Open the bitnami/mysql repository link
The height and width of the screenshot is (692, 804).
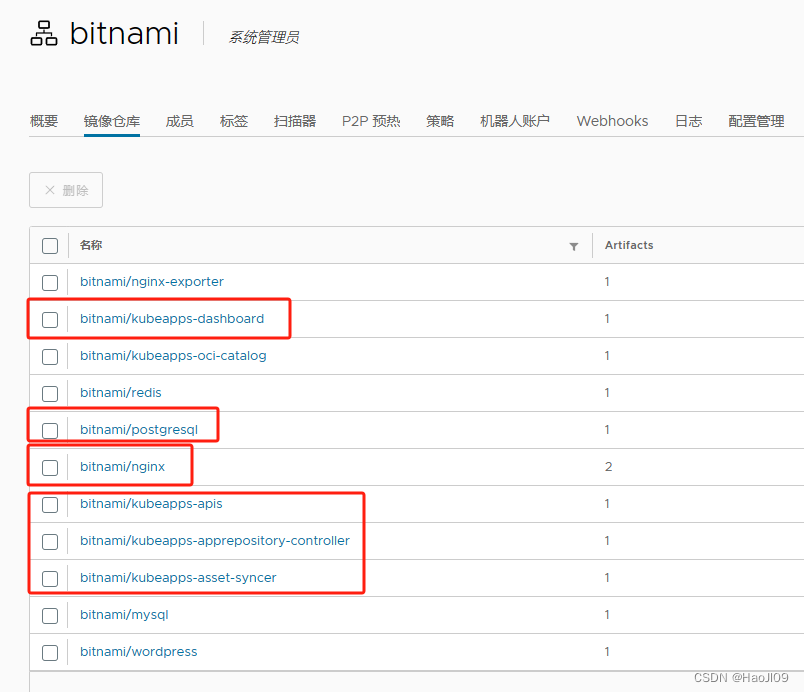click(x=124, y=615)
